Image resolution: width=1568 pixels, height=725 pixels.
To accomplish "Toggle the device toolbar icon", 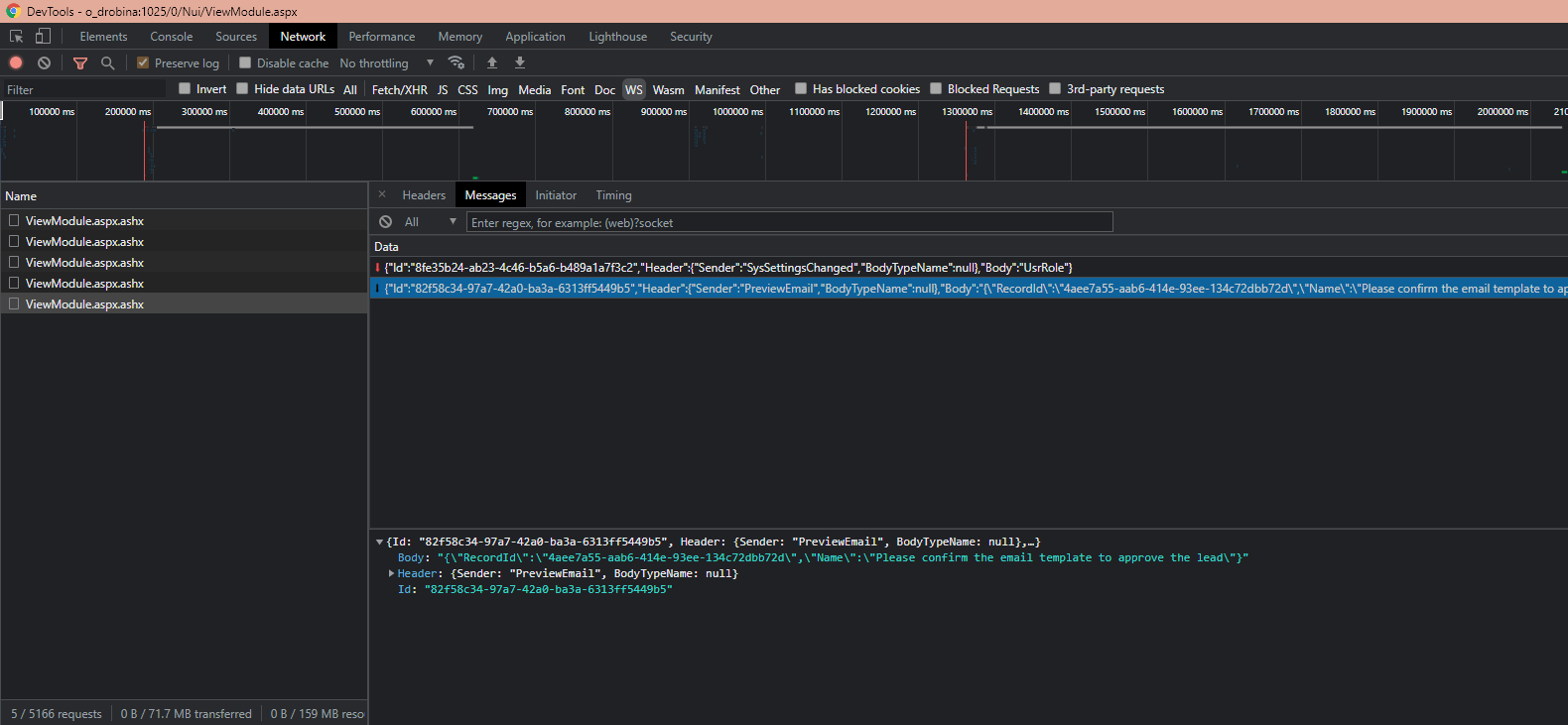I will pyautogui.click(x=43, y=37).
